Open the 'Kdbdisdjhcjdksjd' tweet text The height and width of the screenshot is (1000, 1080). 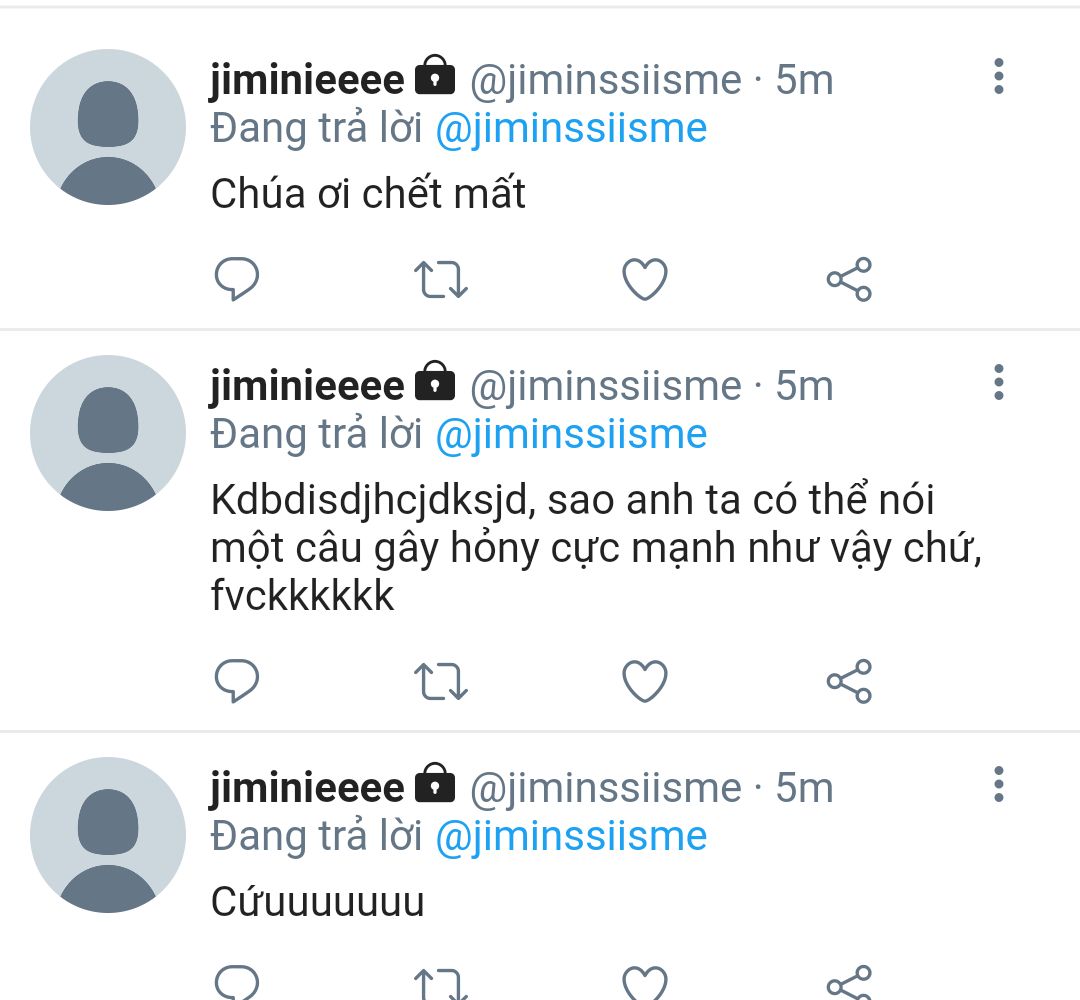(x=596, y=548)
